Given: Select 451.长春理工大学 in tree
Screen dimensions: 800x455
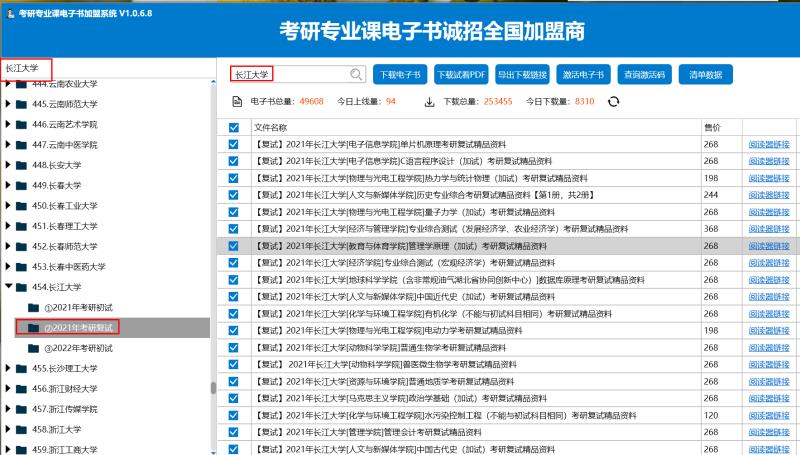Looking at the screenshot, I should click(65, 226).
